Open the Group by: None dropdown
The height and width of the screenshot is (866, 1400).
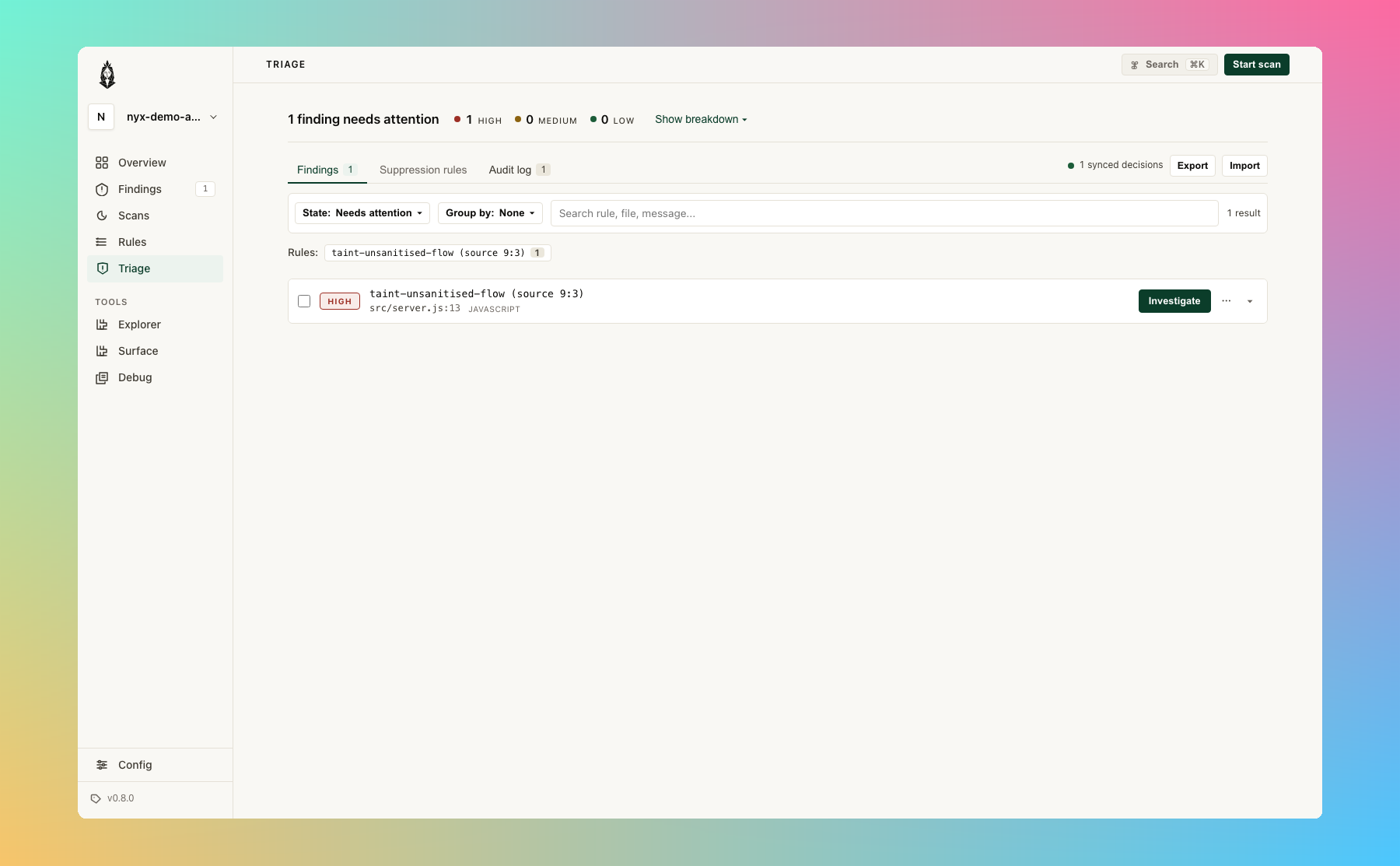pos(490,213)
